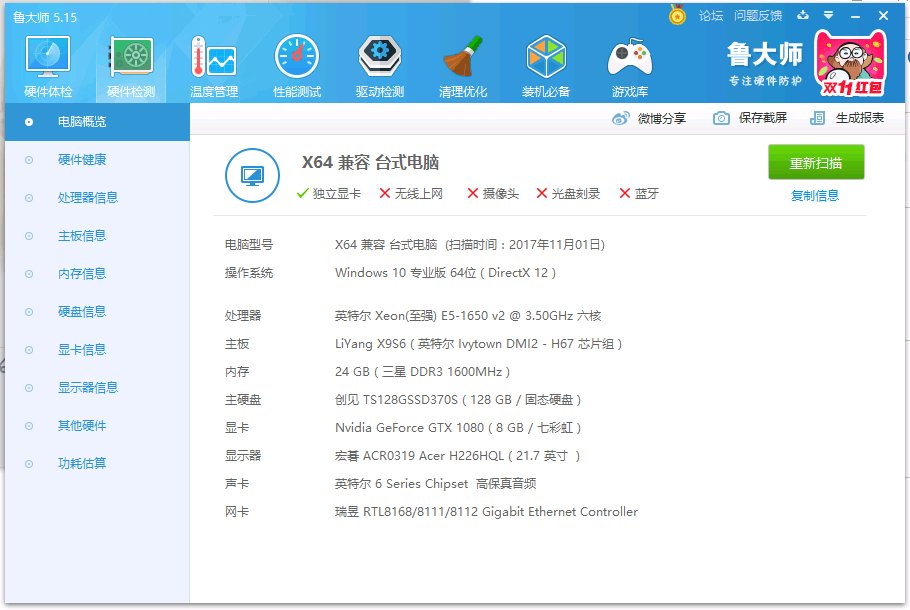Screen dimensions: 910x610
Task: Open 游戏库 game library controller icon
Action: (x=630, y=66)
